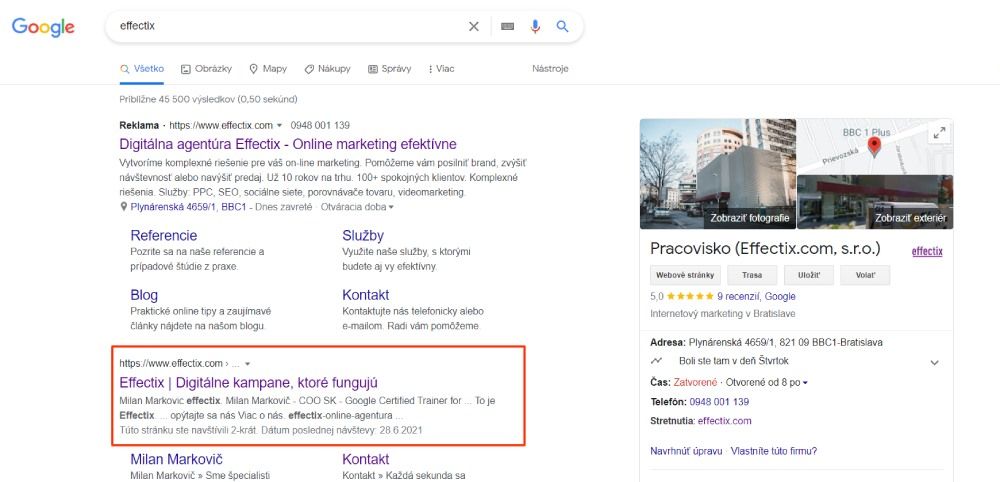Expand the ad URL dropdown arrow
Viewport: 1000px width, 482px height.
click(279, 126)
